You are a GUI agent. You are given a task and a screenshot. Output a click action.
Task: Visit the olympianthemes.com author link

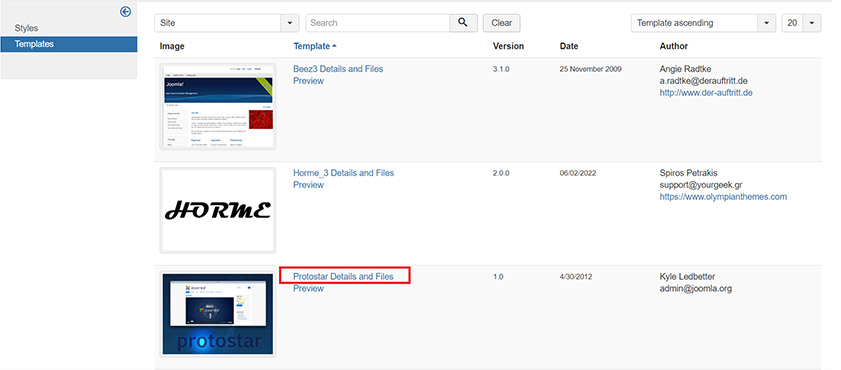click(723, 196)
